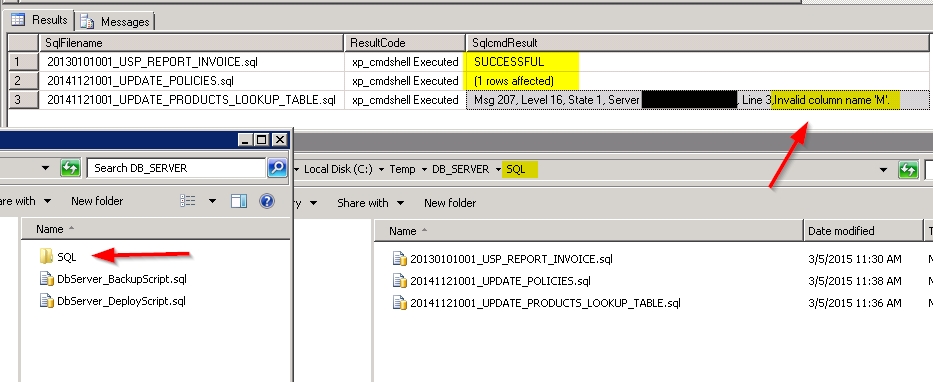Minimize the DB_SERVER explorer window
The height and width of the screenshot is (382, 933).
coord(246,140)
